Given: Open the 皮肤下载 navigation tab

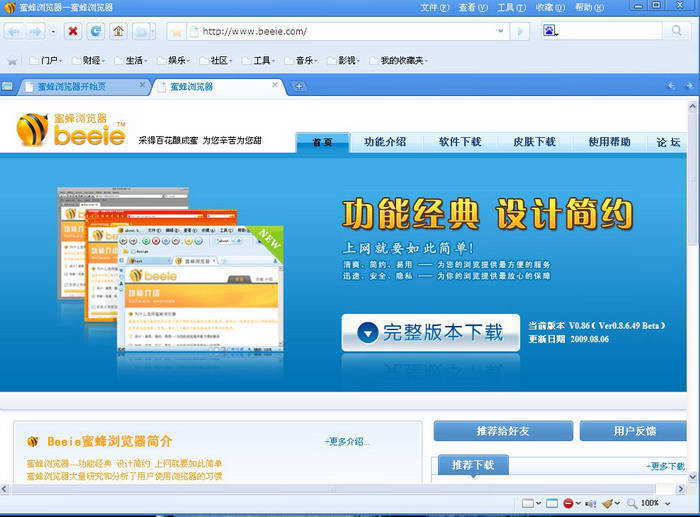Looking at the screenshot, I should (534, 142).
